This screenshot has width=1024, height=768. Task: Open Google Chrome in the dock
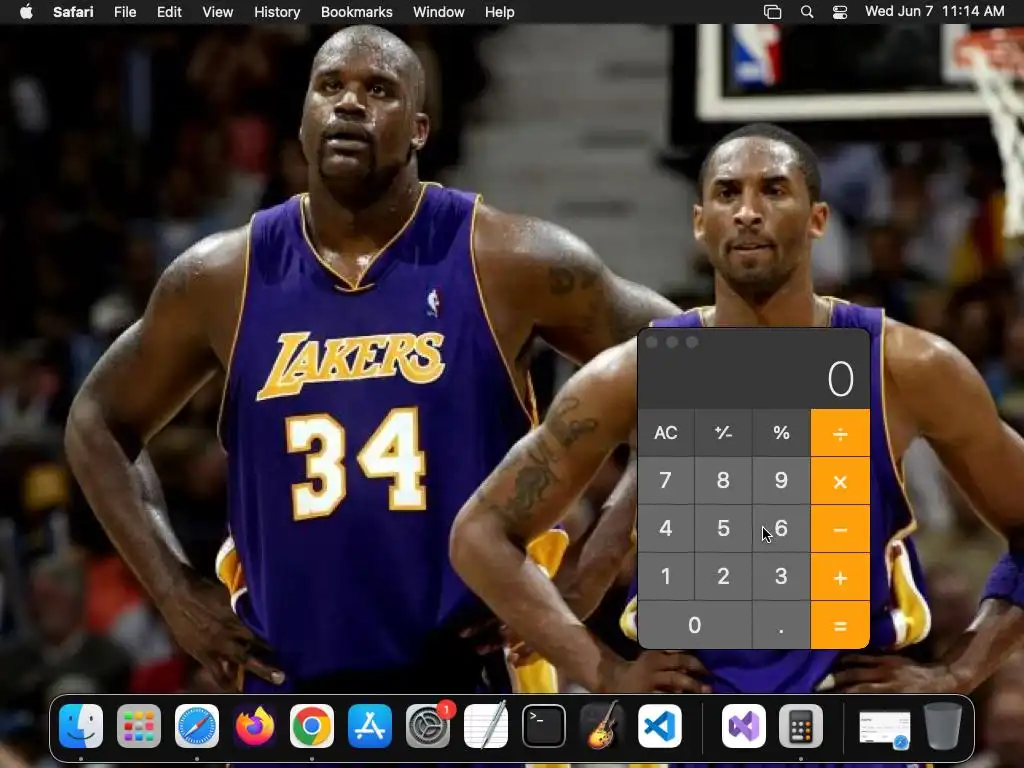[x=312, y=726]
